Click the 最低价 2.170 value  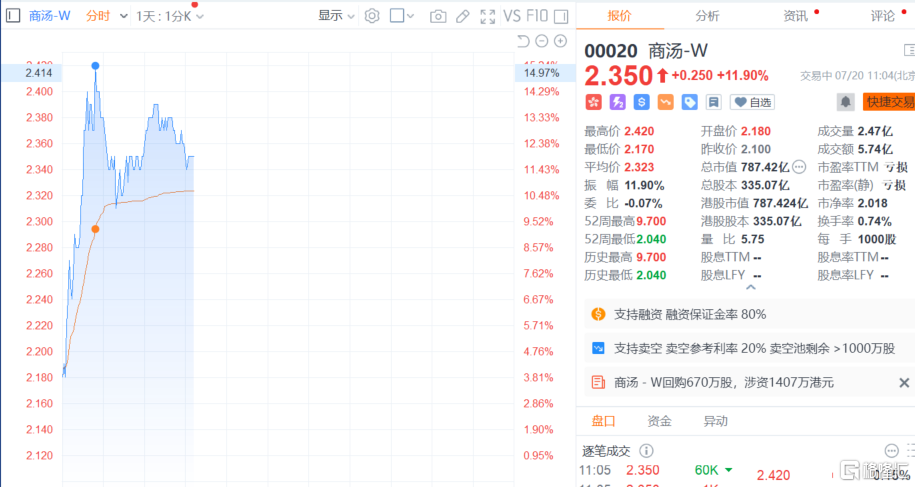click(x=639, y=149)
